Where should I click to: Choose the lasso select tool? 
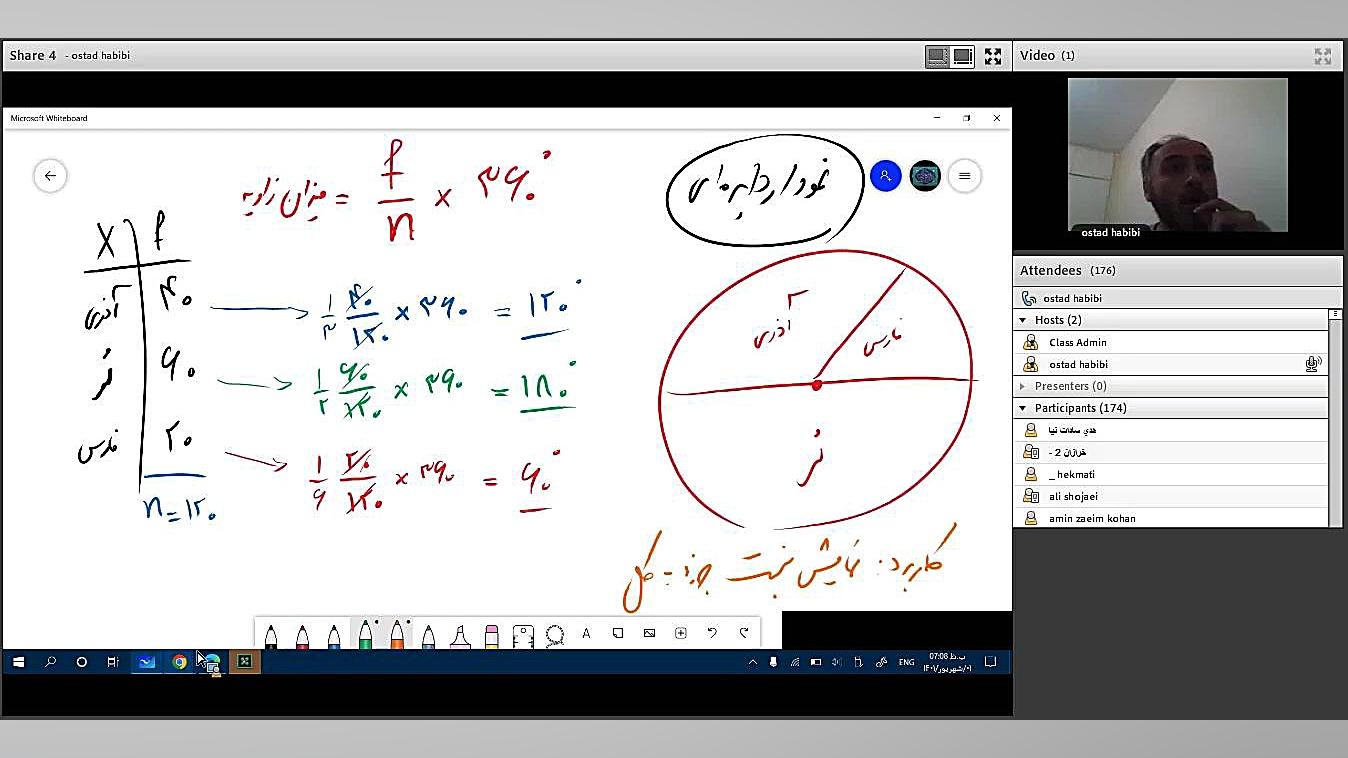point(555,635)
